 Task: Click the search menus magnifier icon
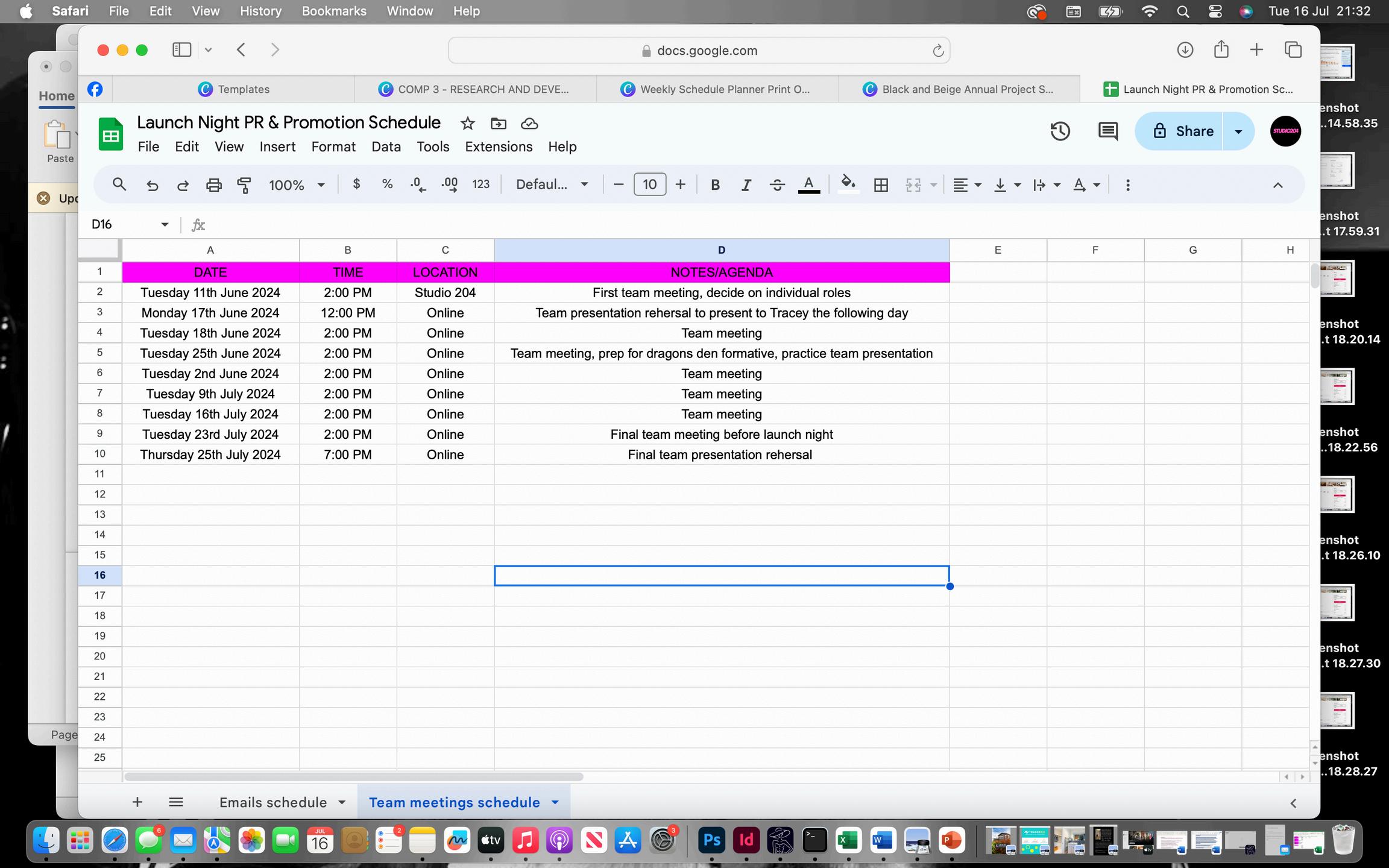coord(119,184)
